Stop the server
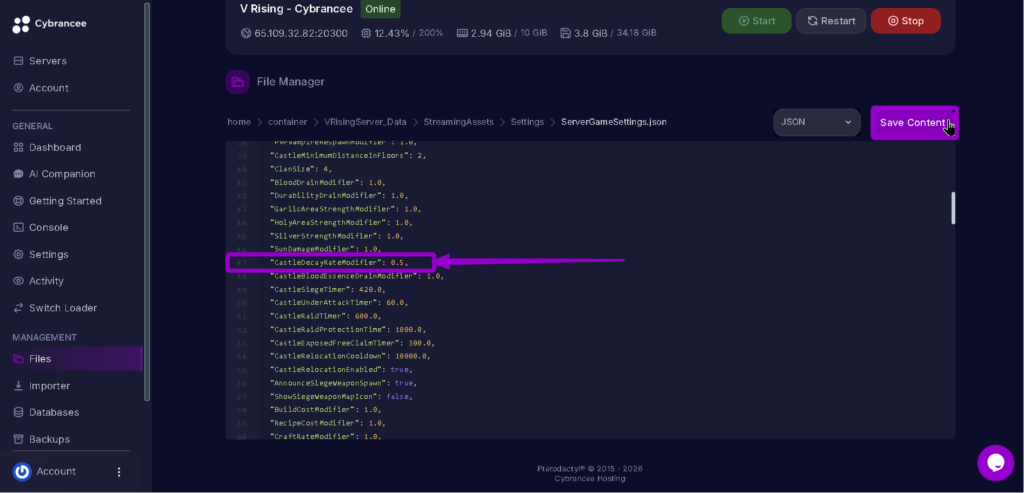Screen dimensions: 1024x493 pos(906,21)
